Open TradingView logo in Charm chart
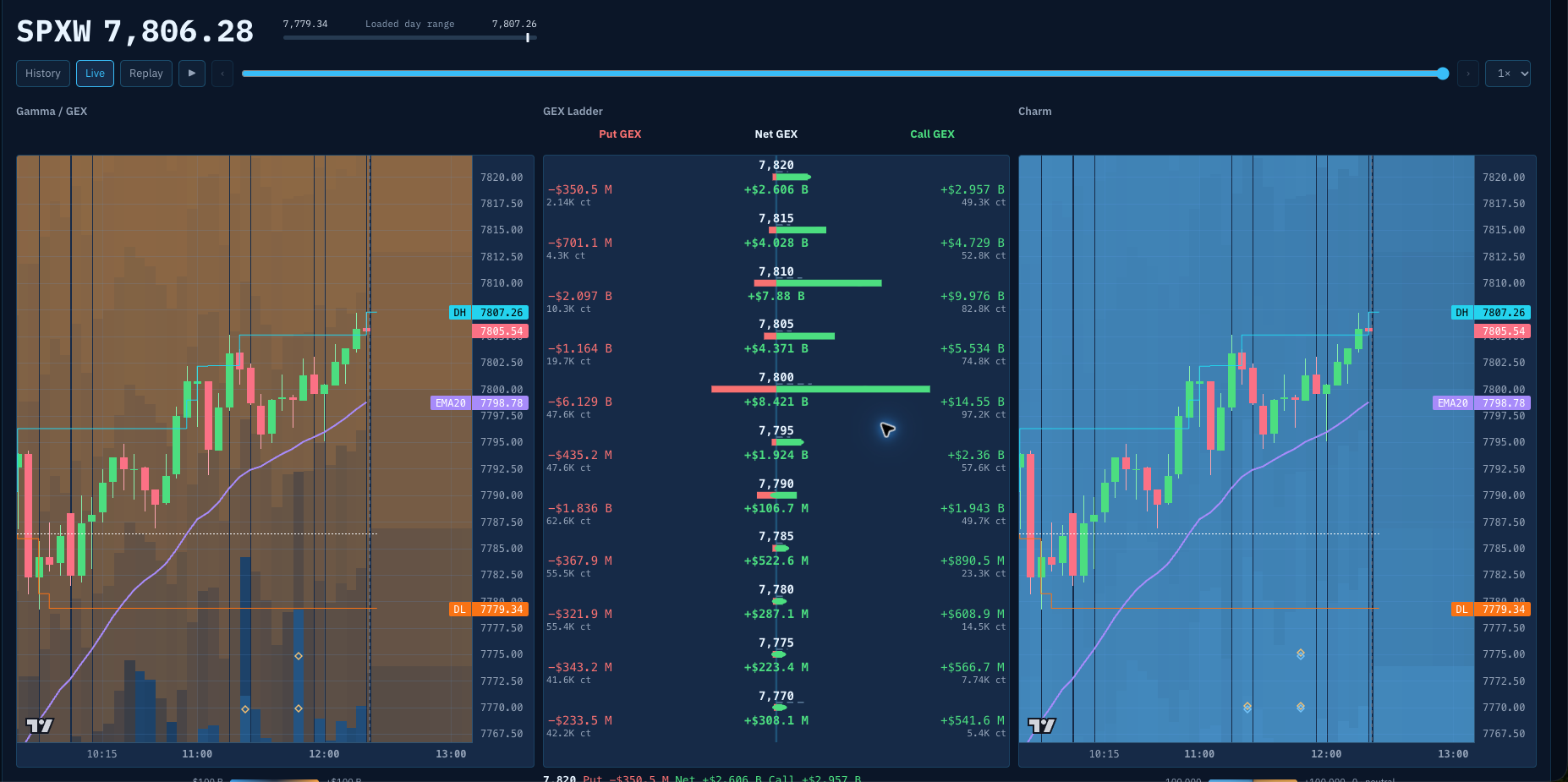This screenshot has width=1568, height=782. coord(1042,725)
